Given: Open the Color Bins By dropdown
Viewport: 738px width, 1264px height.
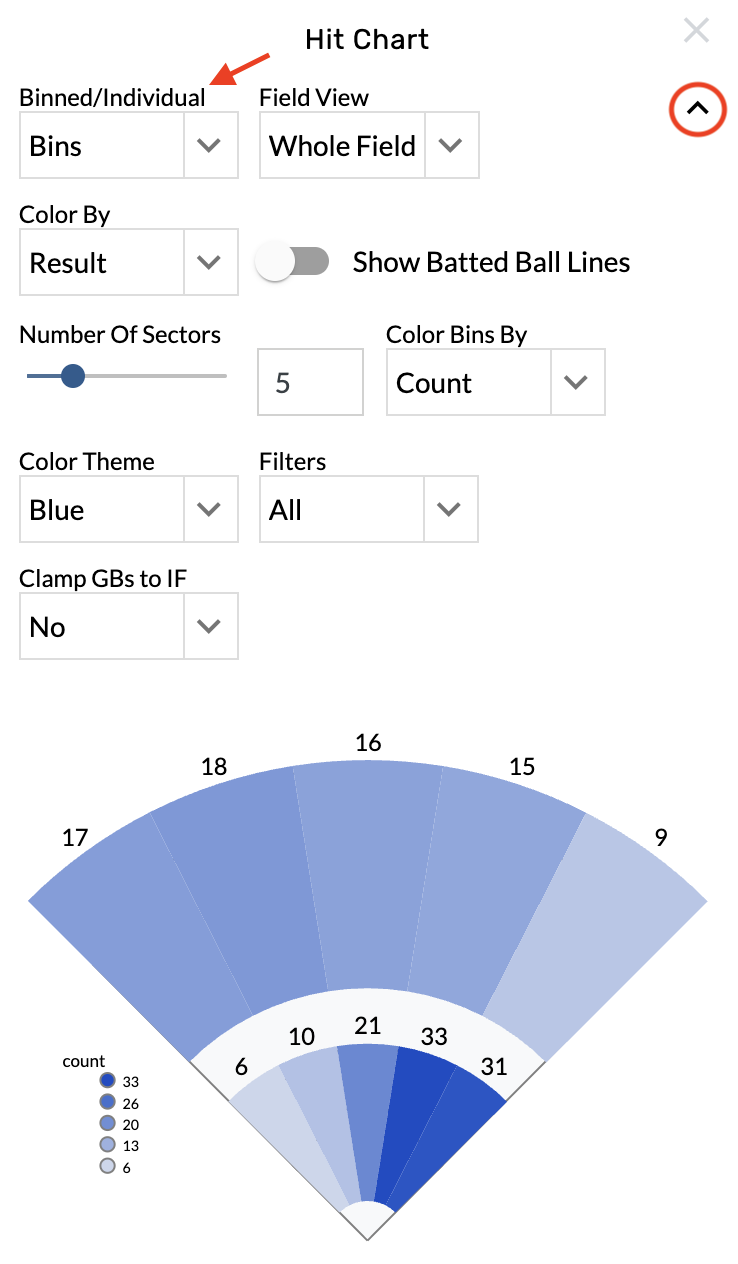Looking at the screenshot, I should click(x=496, y=382).
